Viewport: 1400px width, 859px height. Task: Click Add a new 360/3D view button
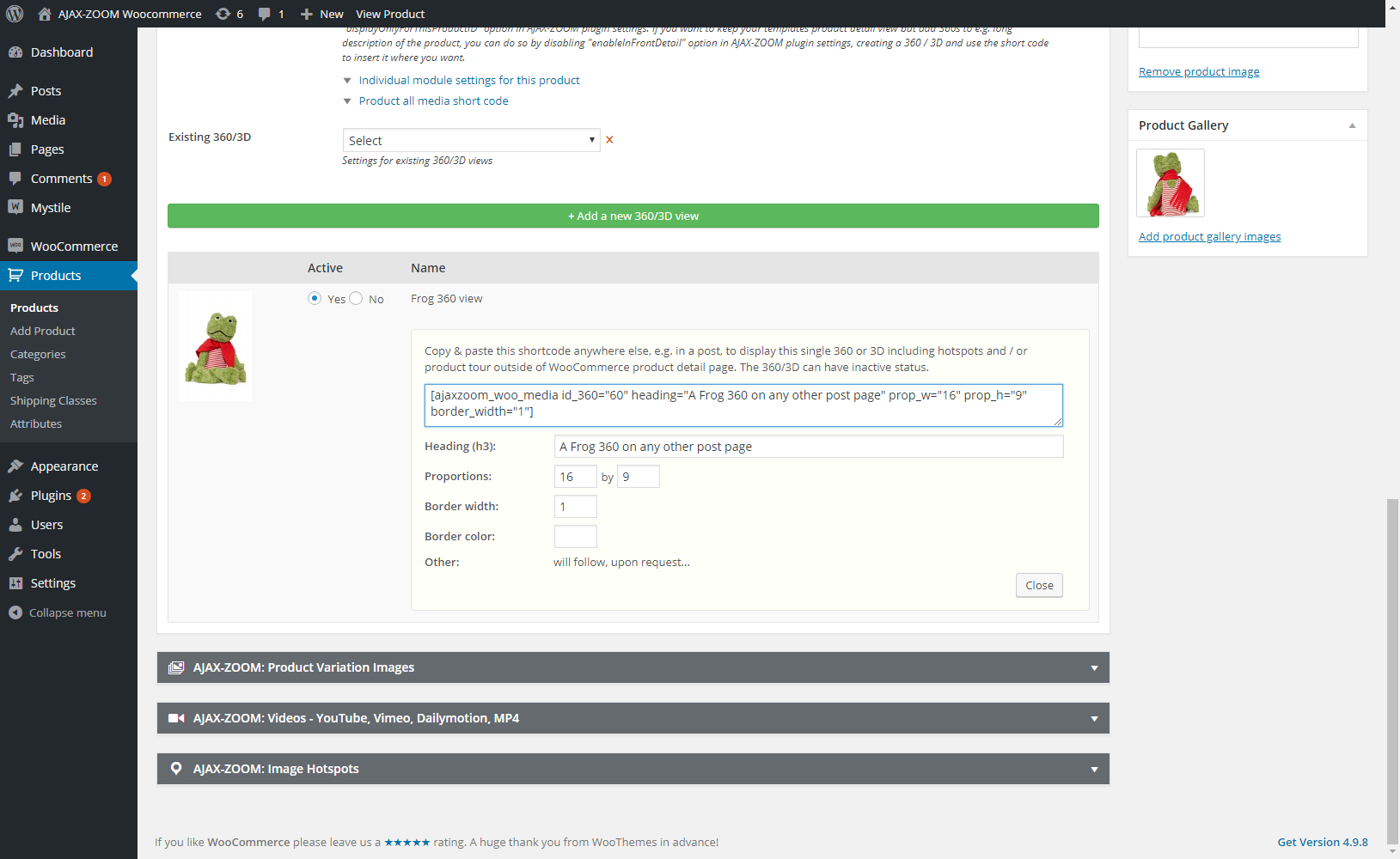[633, 216]
